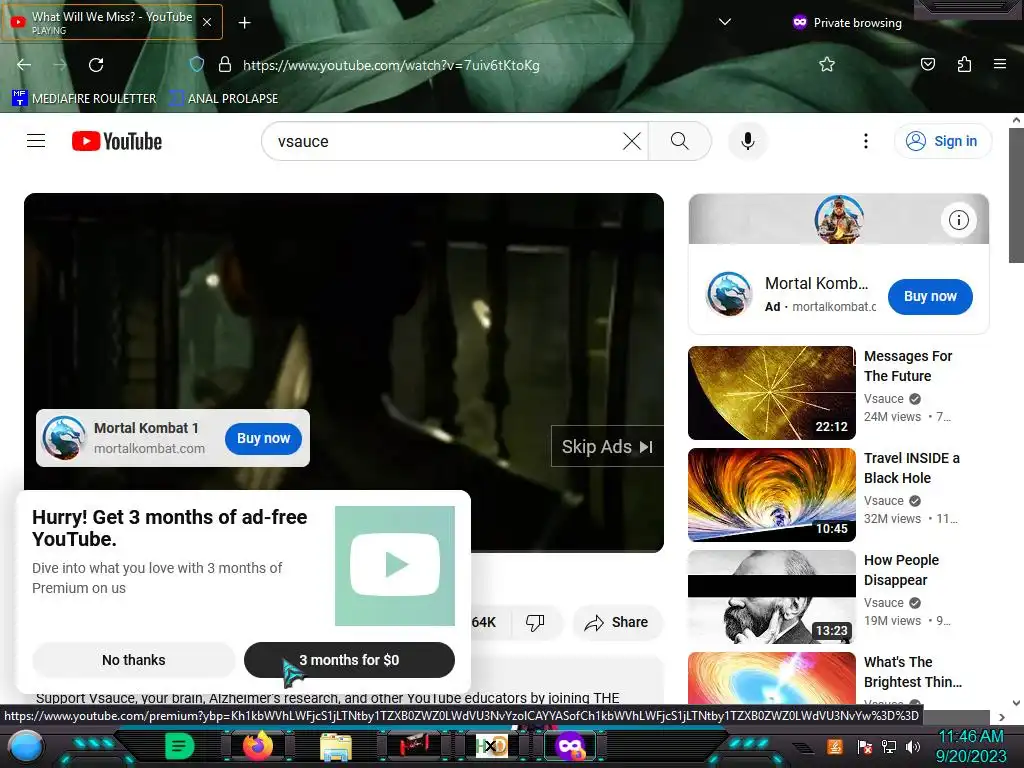Switch to private browsing window in taskbar
This screenshot has height=768, width=1024.
[569, 746]
